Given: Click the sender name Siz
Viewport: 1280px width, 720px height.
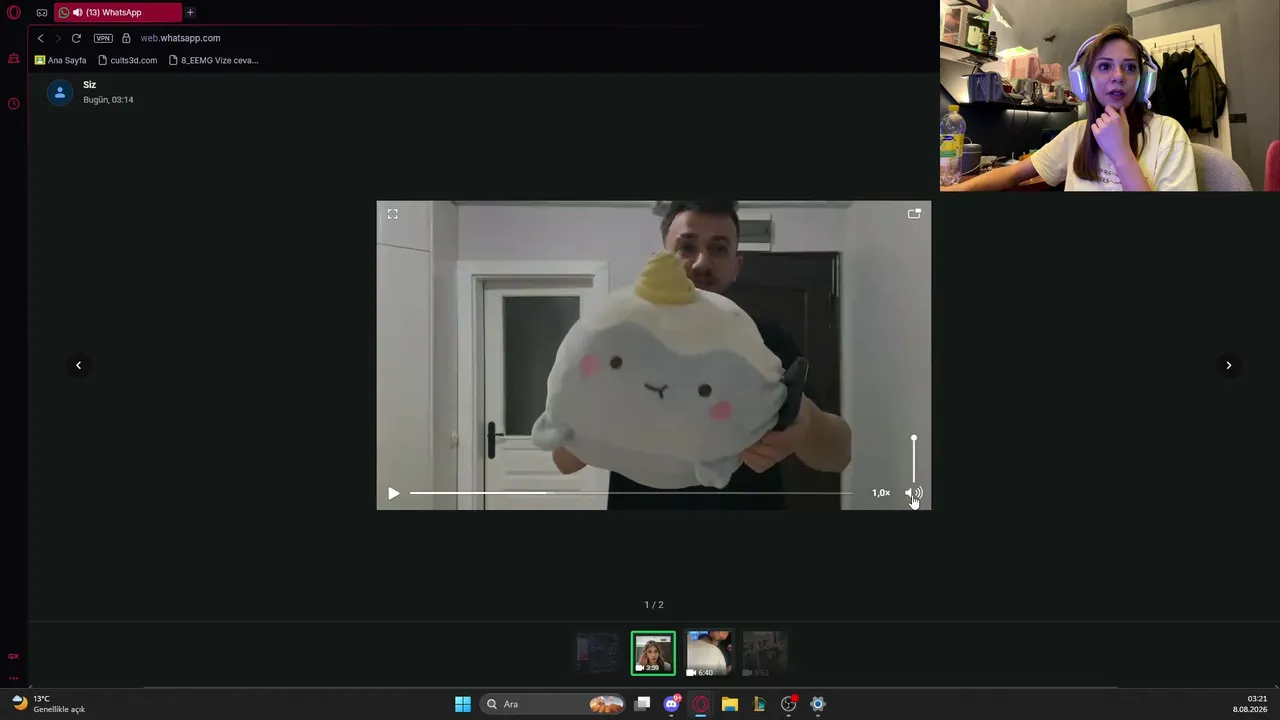Looking at the screenshot, I should coord(89,85).
